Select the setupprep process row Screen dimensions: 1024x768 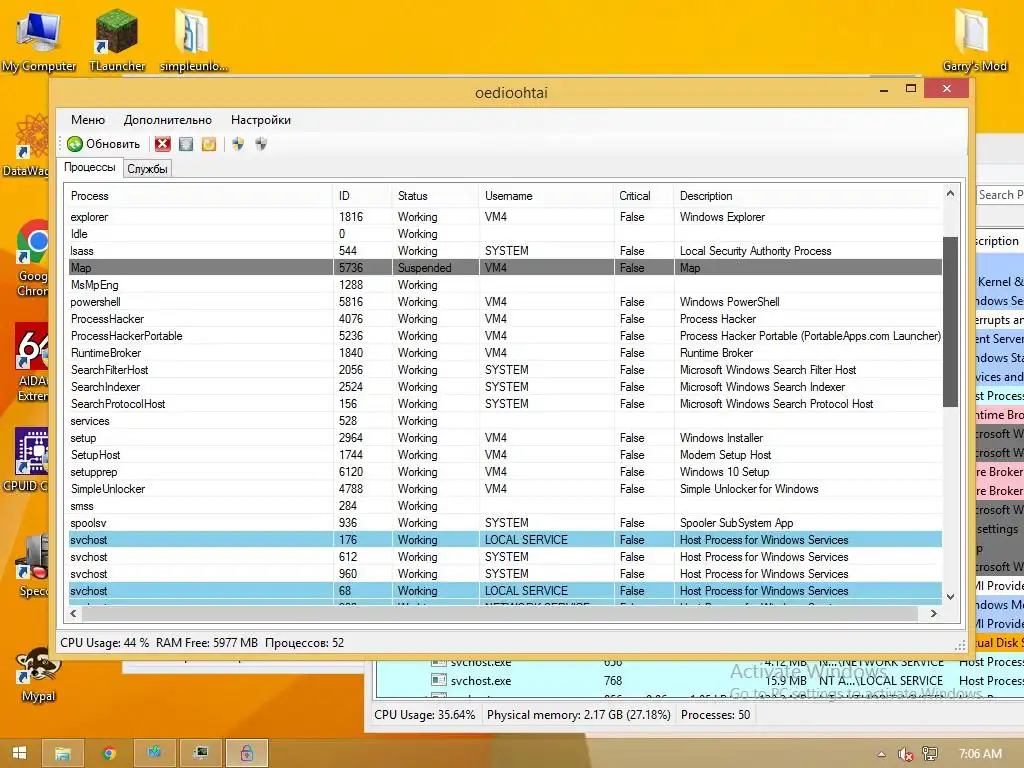[x=505, y=472]
